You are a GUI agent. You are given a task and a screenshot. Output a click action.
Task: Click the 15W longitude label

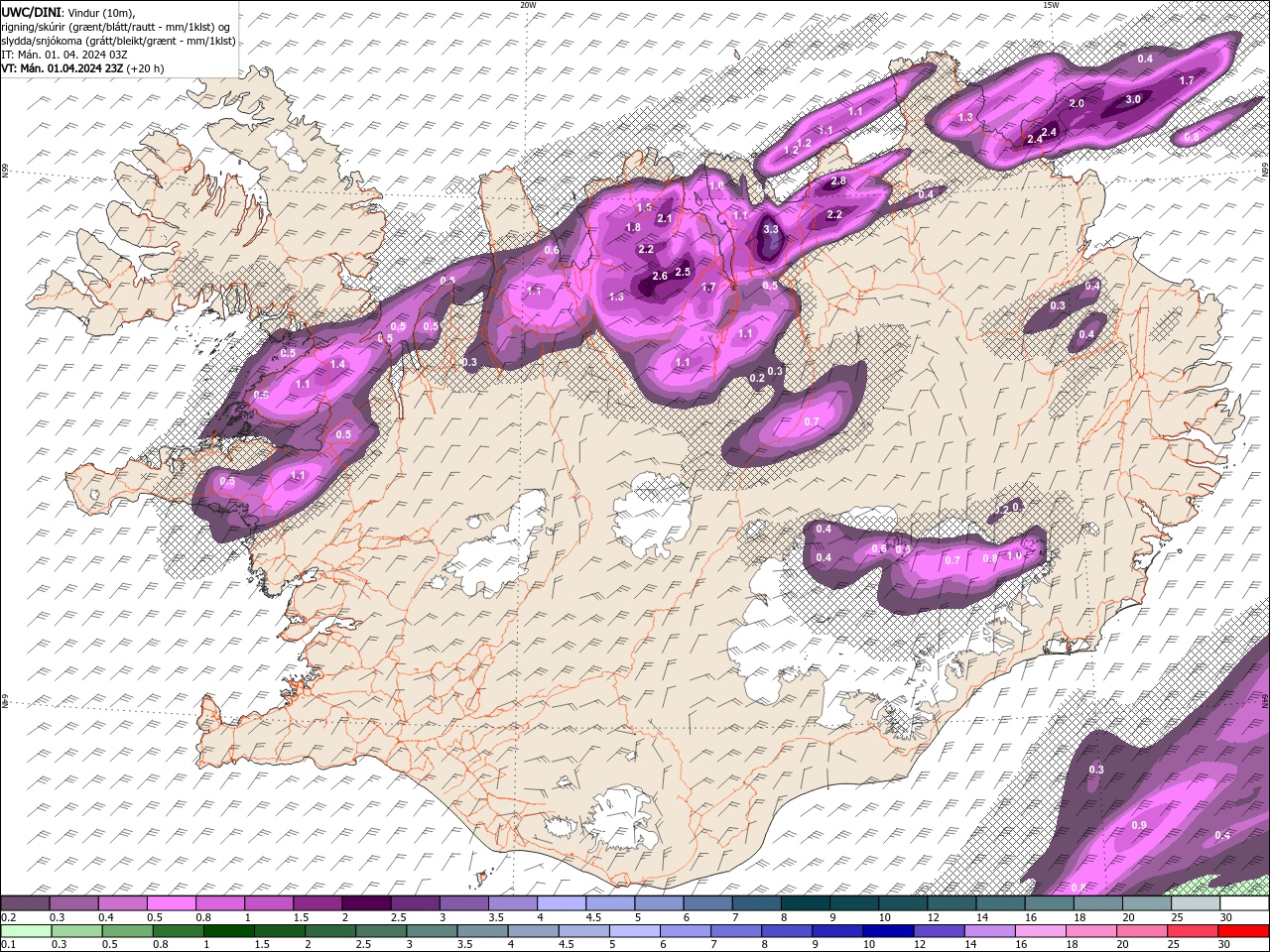coord(1051,5)
